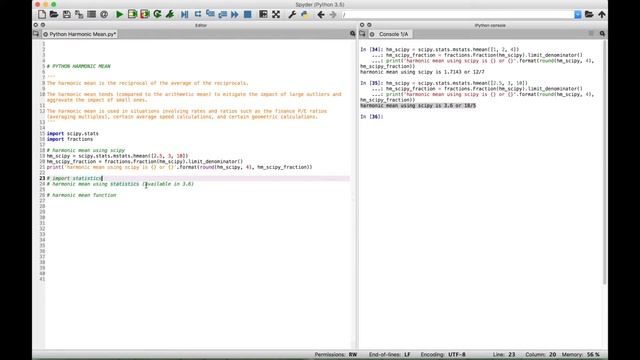Browse editor tabs icon
Viewport: 640px width, 360px height.
point(36,34)
